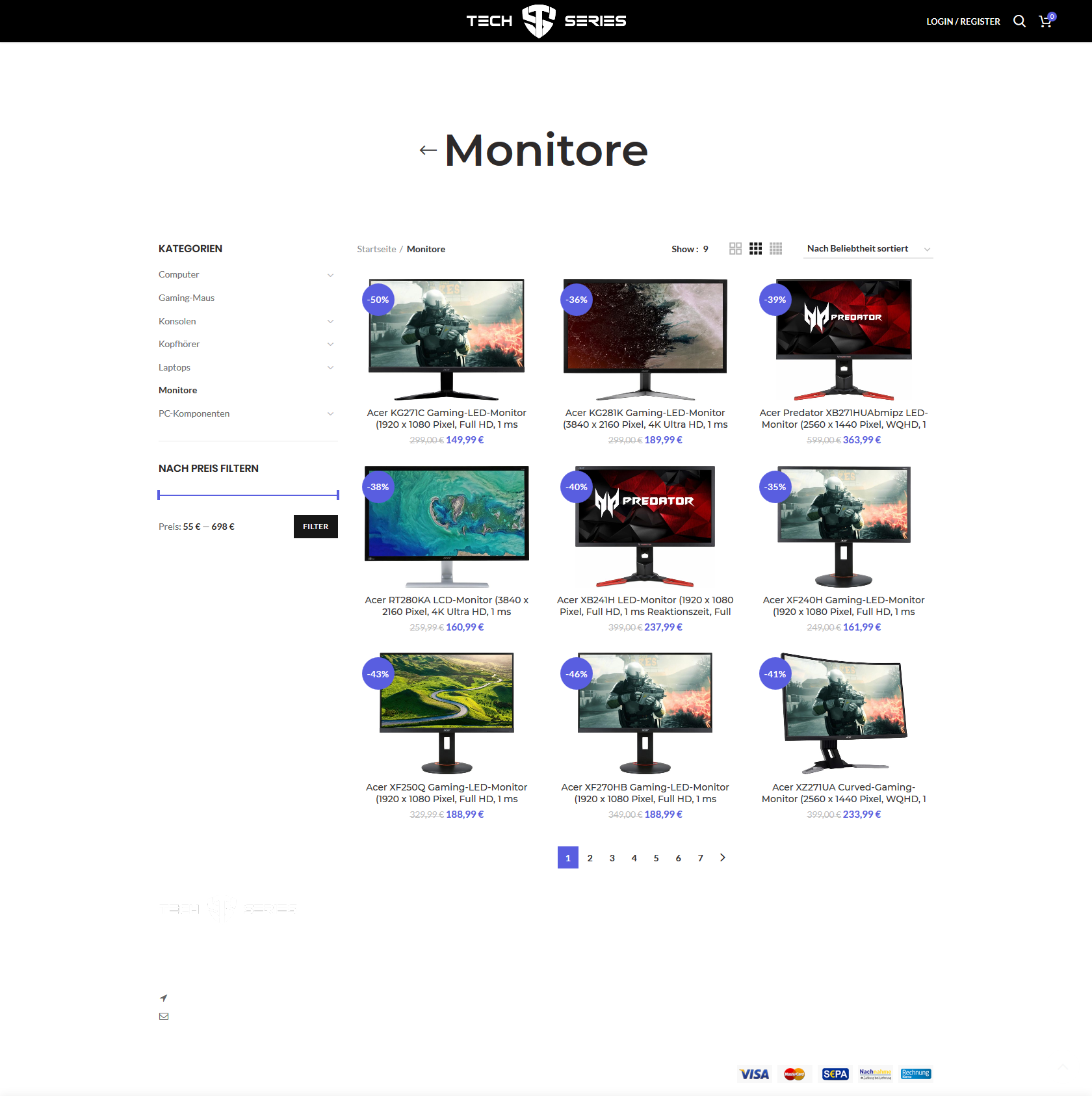Click the SEPA payment icon

click(835, 1074)
